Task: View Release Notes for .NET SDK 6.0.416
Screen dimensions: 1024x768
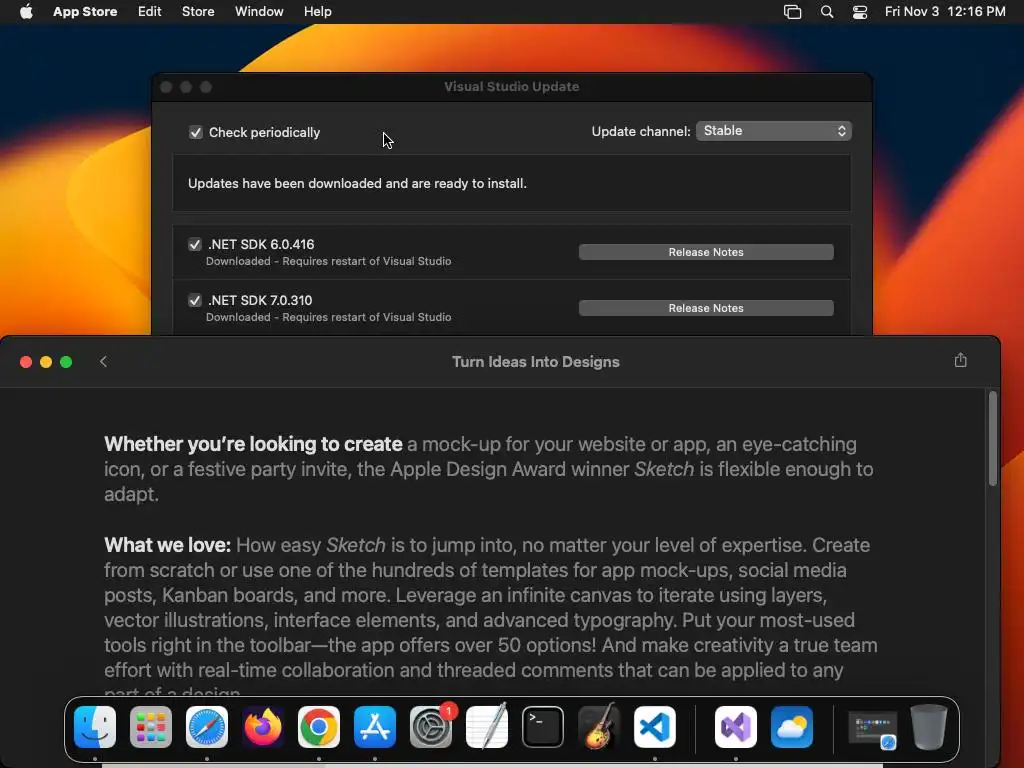Action: point(706,252)
